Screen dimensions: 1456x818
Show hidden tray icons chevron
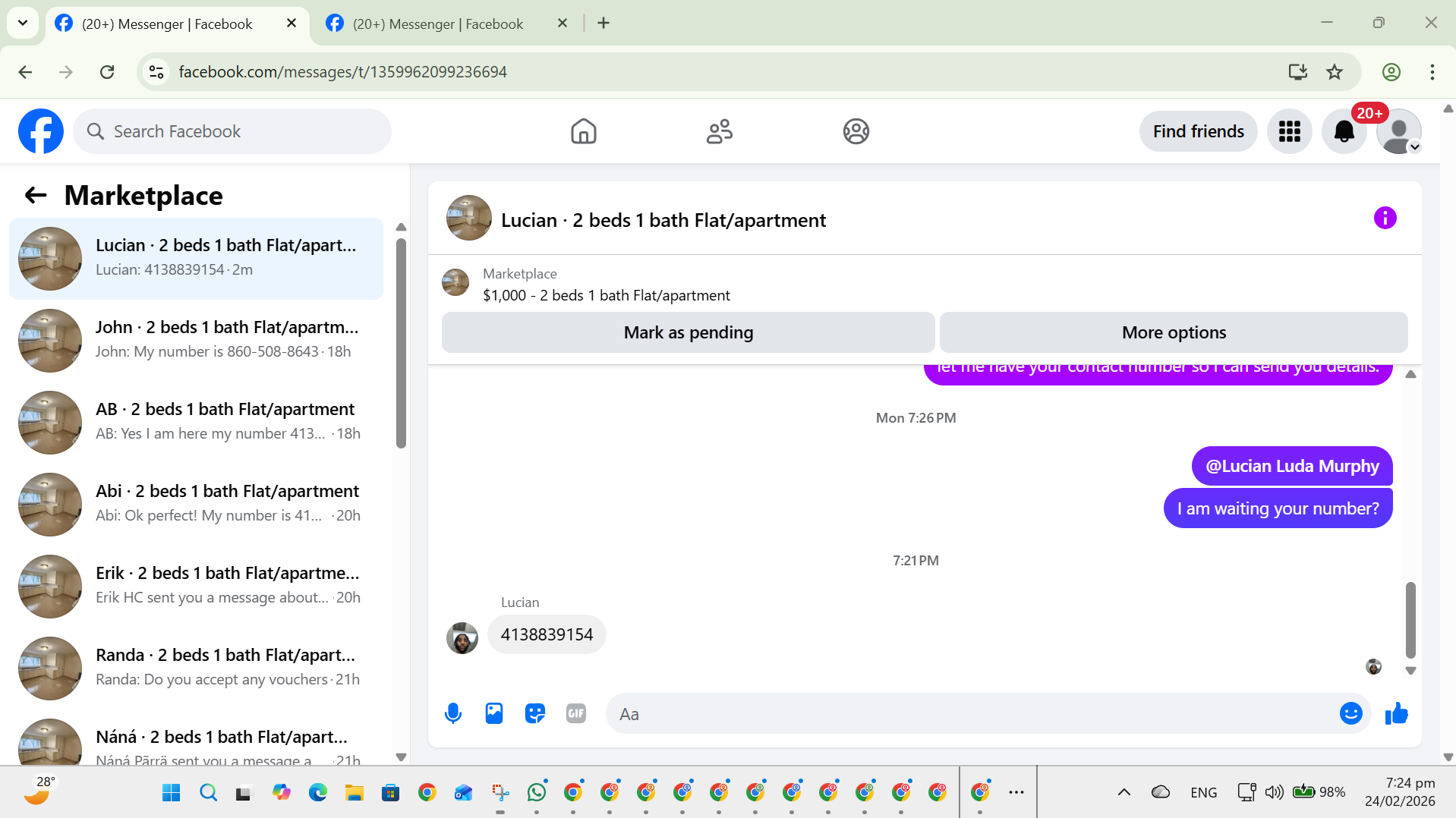1124,792
